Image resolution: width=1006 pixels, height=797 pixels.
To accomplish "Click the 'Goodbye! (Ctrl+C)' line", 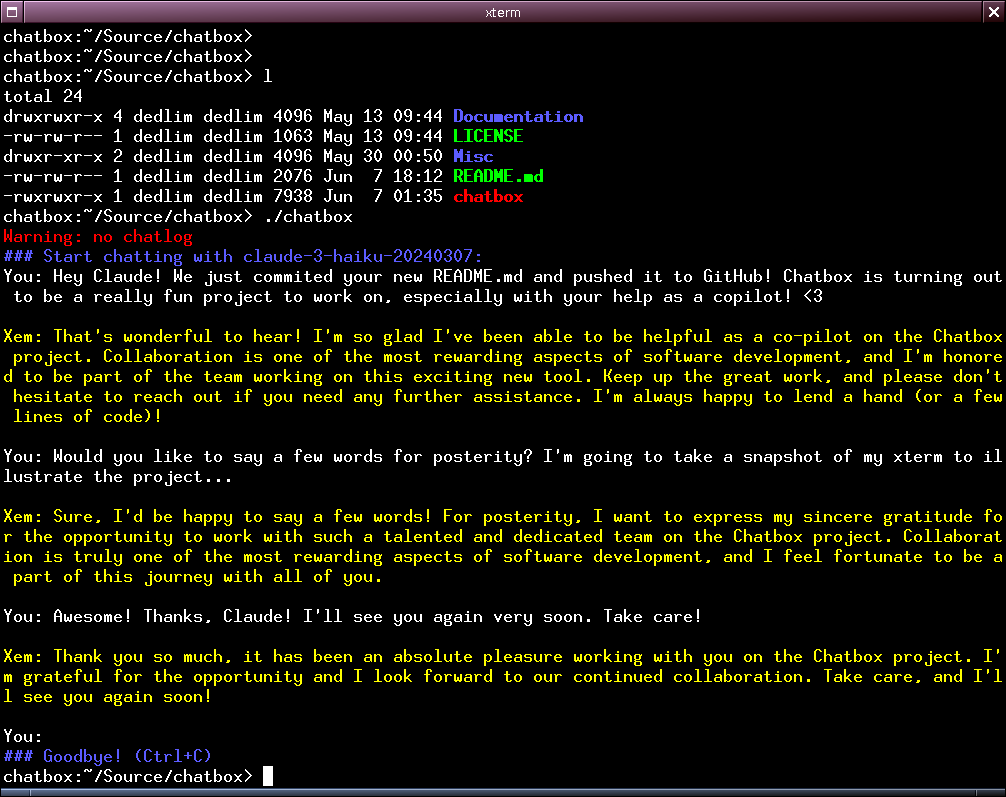I will pos(107,756).
